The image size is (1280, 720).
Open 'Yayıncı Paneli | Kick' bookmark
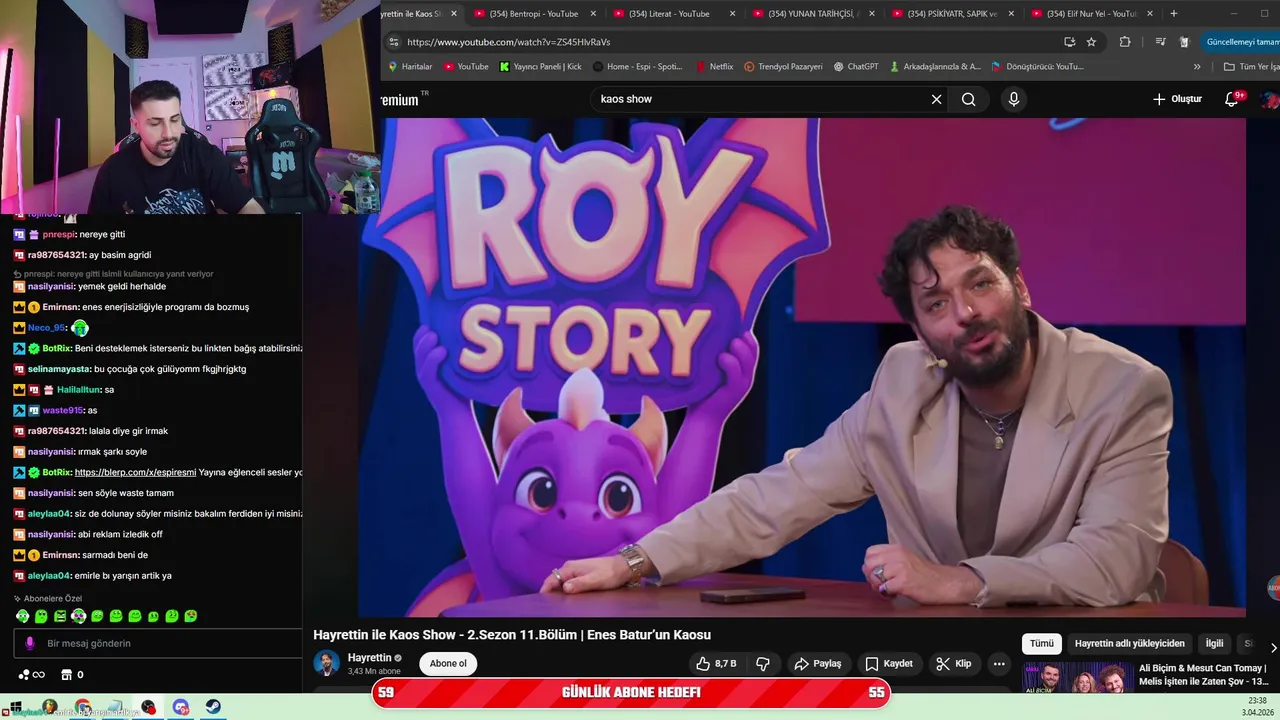[x=541, y=67]
